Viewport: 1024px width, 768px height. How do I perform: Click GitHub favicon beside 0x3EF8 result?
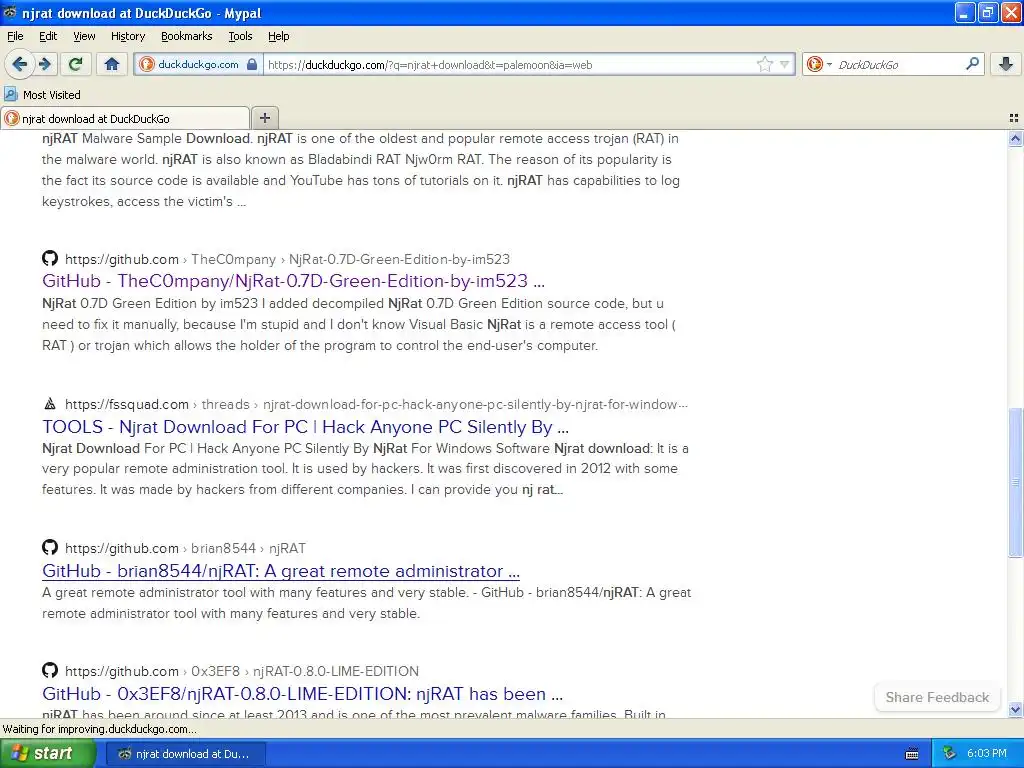click(50, 669)
